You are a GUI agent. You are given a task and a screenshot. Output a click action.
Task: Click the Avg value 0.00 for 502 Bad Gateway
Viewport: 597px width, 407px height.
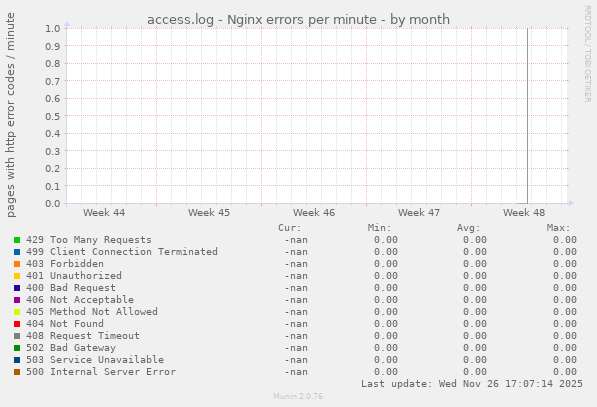click(475, 348)
